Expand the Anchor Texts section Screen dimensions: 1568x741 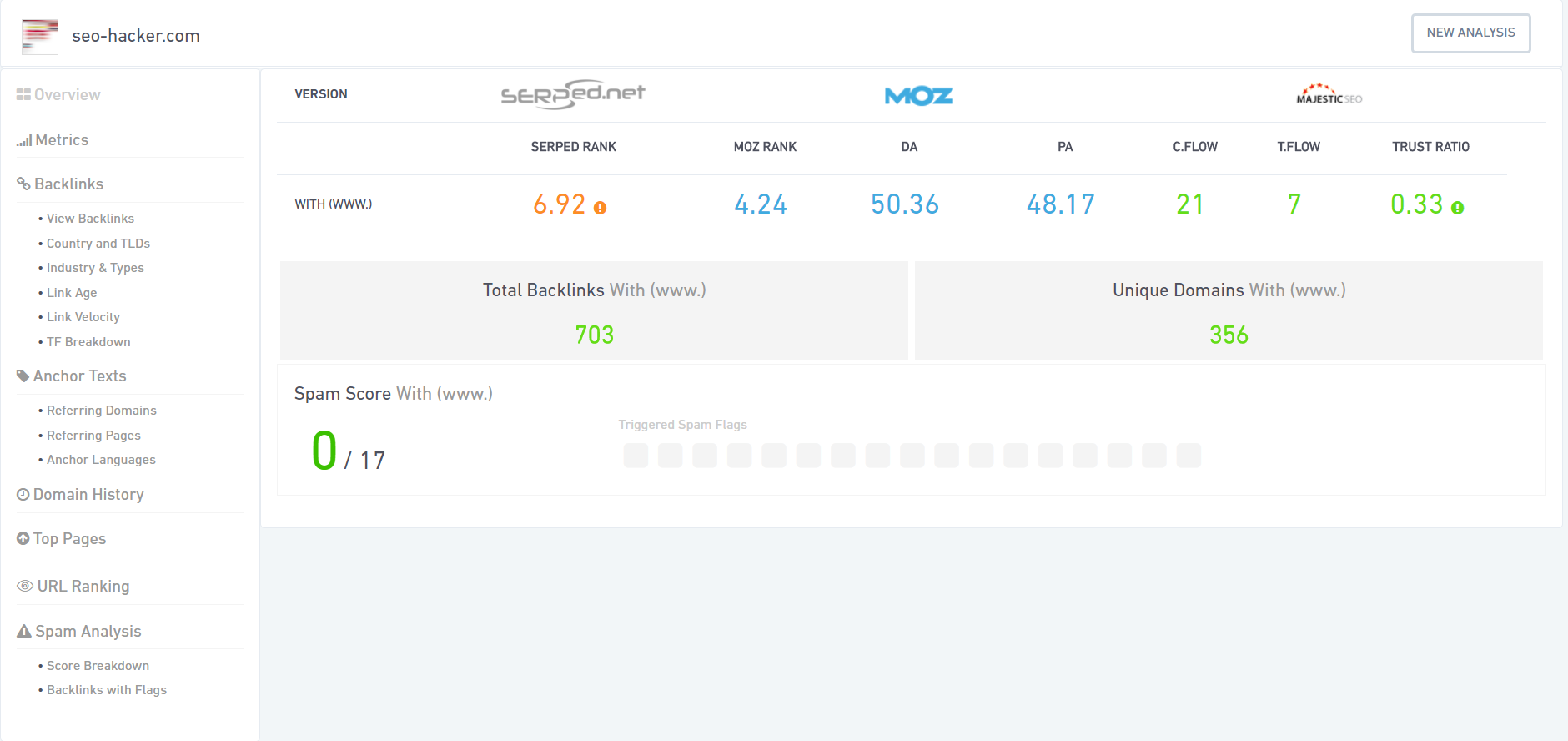tap(79, 376)
